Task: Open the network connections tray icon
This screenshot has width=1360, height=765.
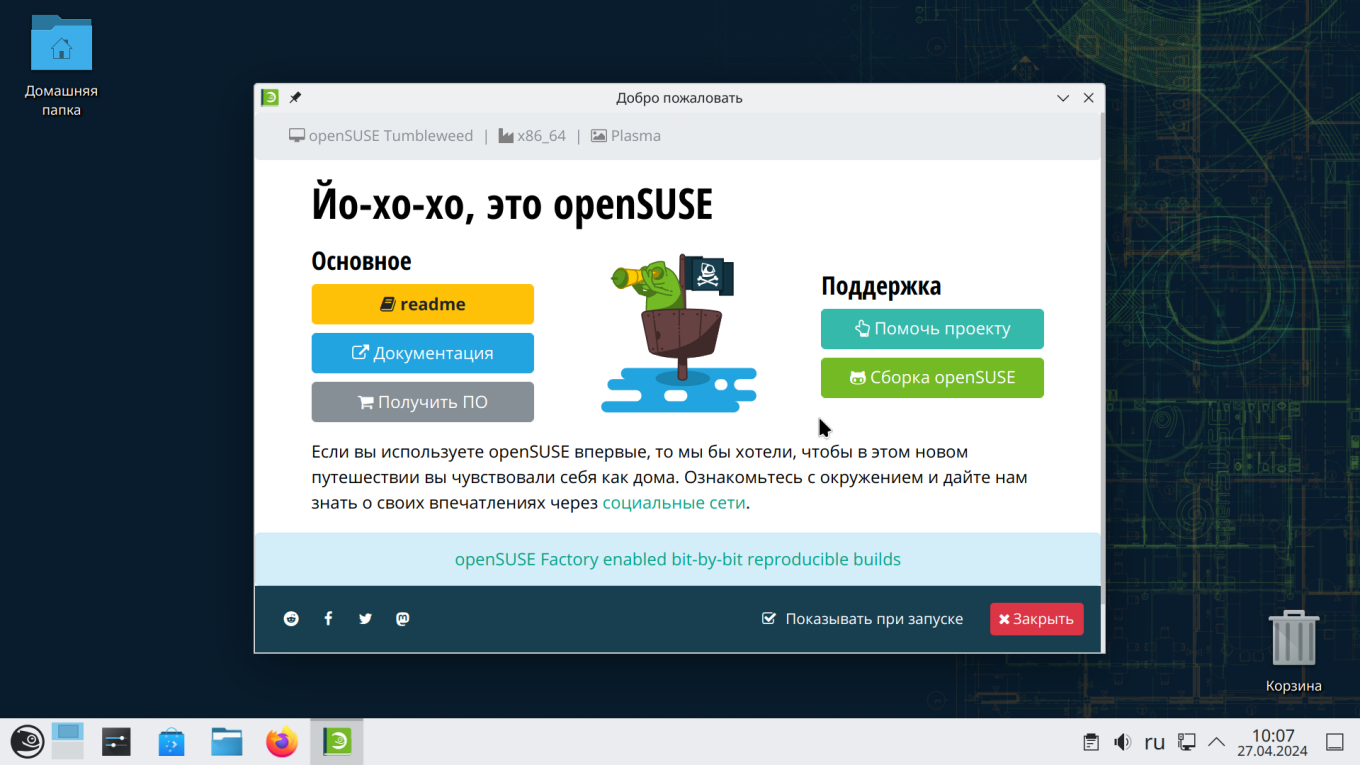Action: point(1187,742)
